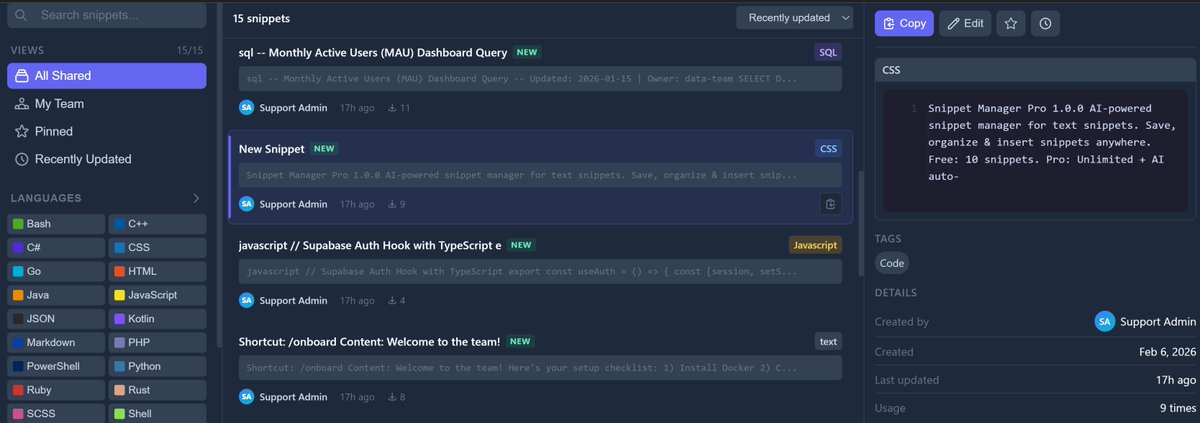Click the Javascript language badge
The width and height of the screenshot is (1200, 423).
[815, 245]
